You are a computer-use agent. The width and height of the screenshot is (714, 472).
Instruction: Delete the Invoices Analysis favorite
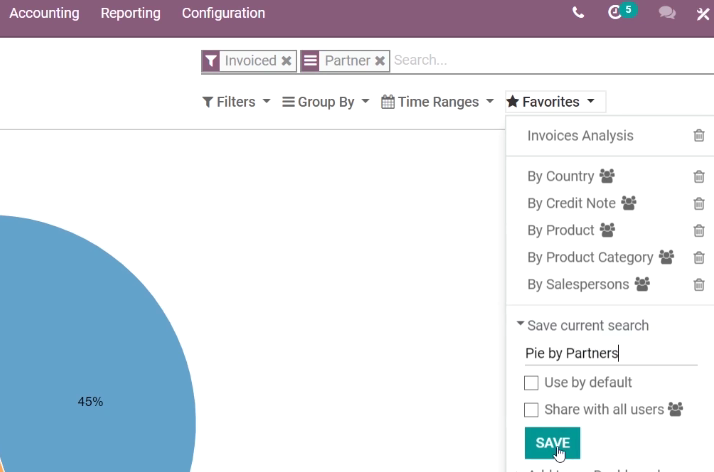click(699, 136)
